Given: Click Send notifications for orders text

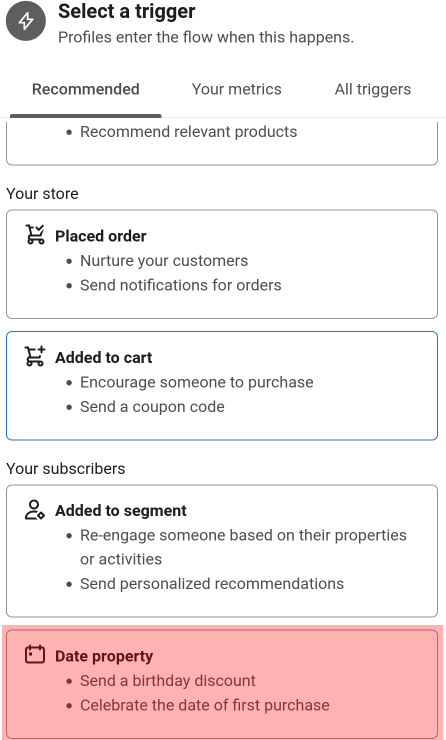Looking at the screenshot, I should click(180, 285).
